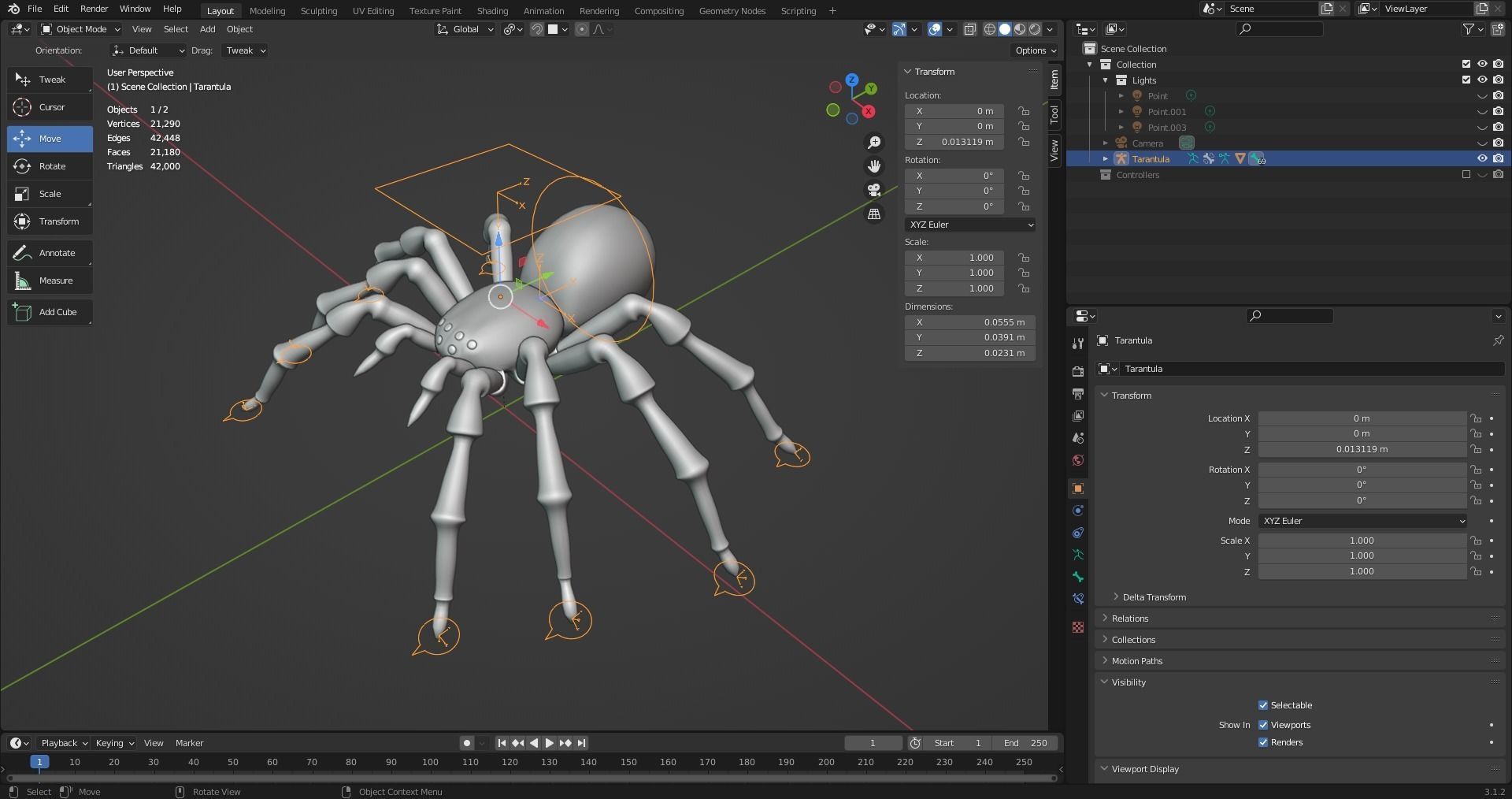The width and height of the screenshot is (1512, 799).
Task: Select the Transform tool
Action: pyautogui.click(x=50, y=221)
